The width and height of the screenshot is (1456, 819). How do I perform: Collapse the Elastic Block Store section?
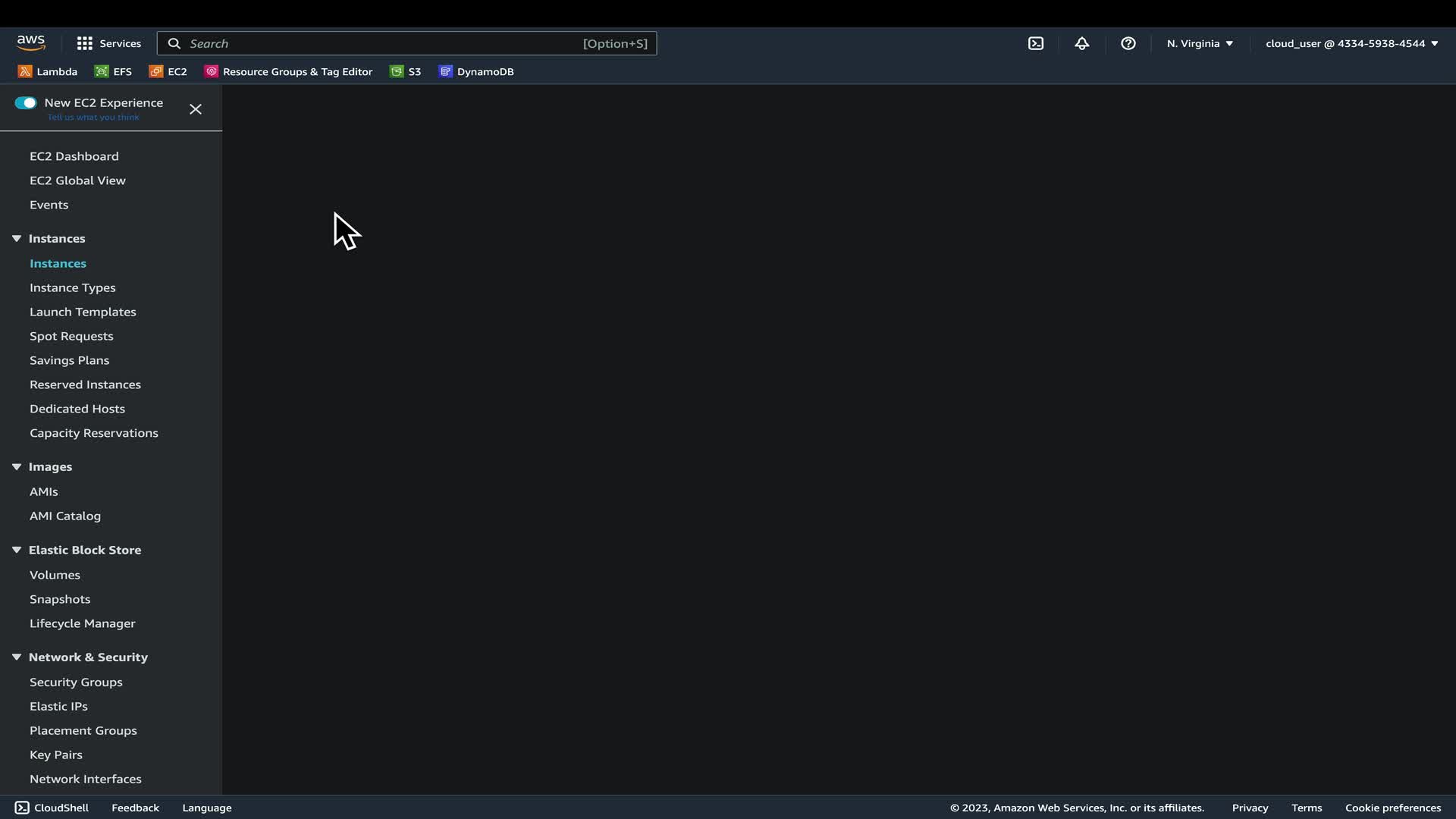click(17, 550)
